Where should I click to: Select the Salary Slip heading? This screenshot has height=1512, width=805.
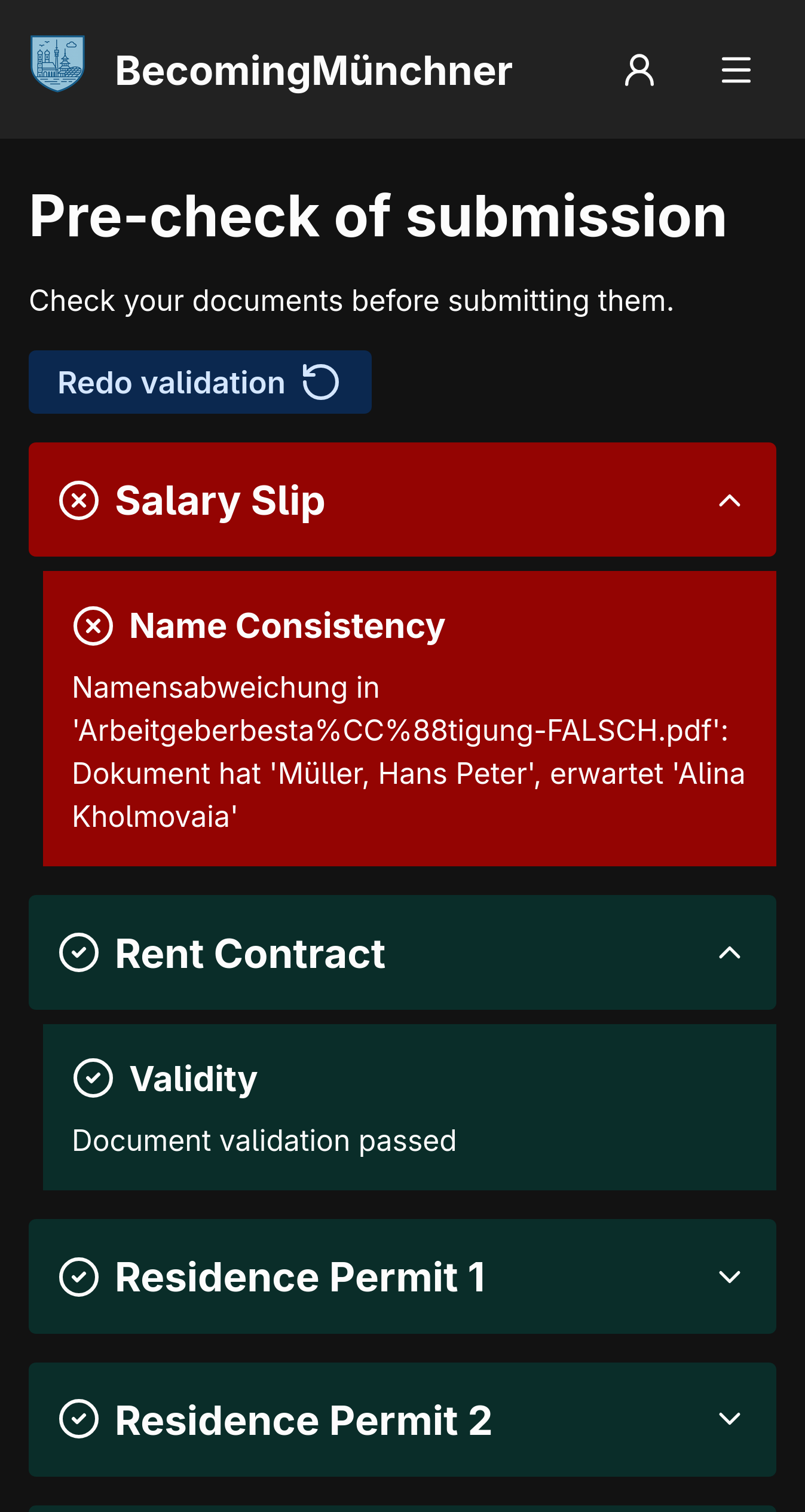tap(220, 500)
